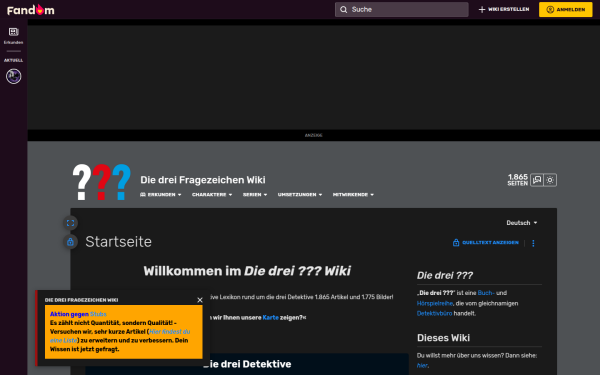Screen dimensions: 600x375
Task: Open the Hörspielreihe link
Action: pos(435,303)
